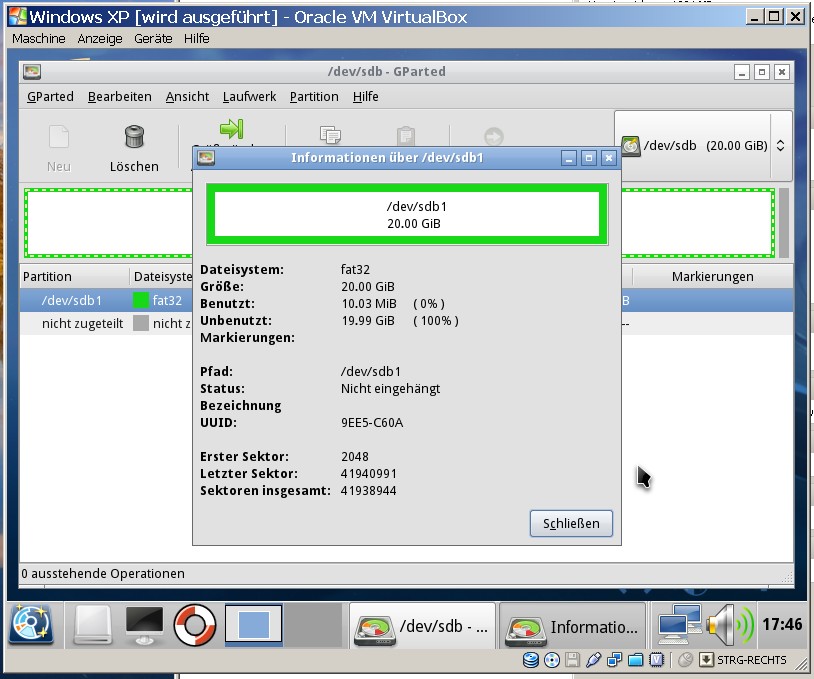The width and height of the screenshot is (814, 679).
Task: Click the gray unallocated color swatch
Action: tap(141, 323)
